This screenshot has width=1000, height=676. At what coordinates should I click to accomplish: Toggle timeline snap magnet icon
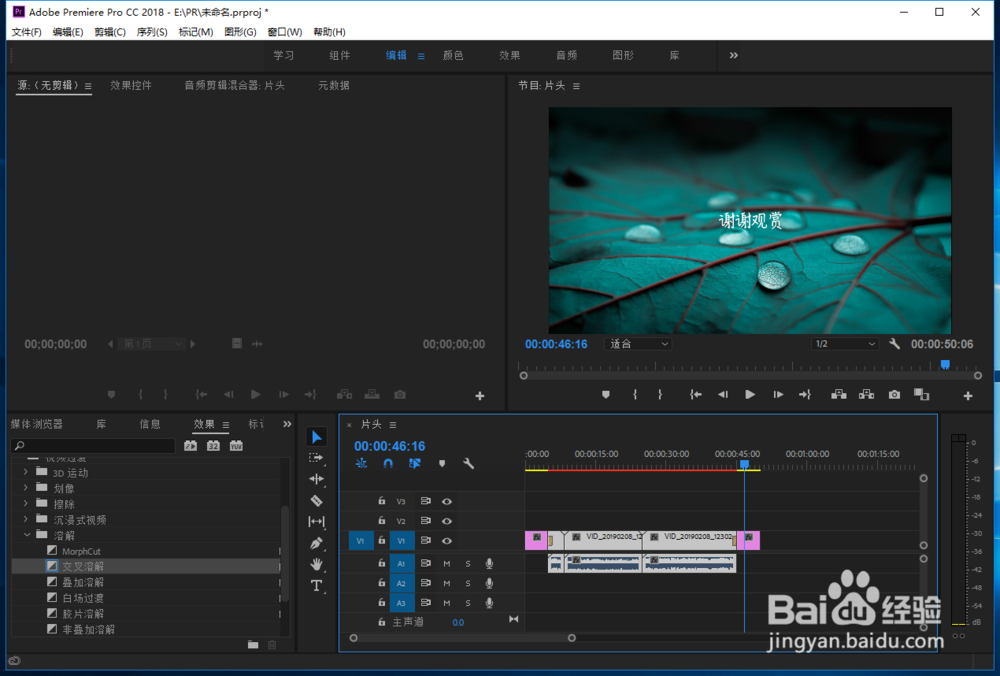[x=388, y=464]
